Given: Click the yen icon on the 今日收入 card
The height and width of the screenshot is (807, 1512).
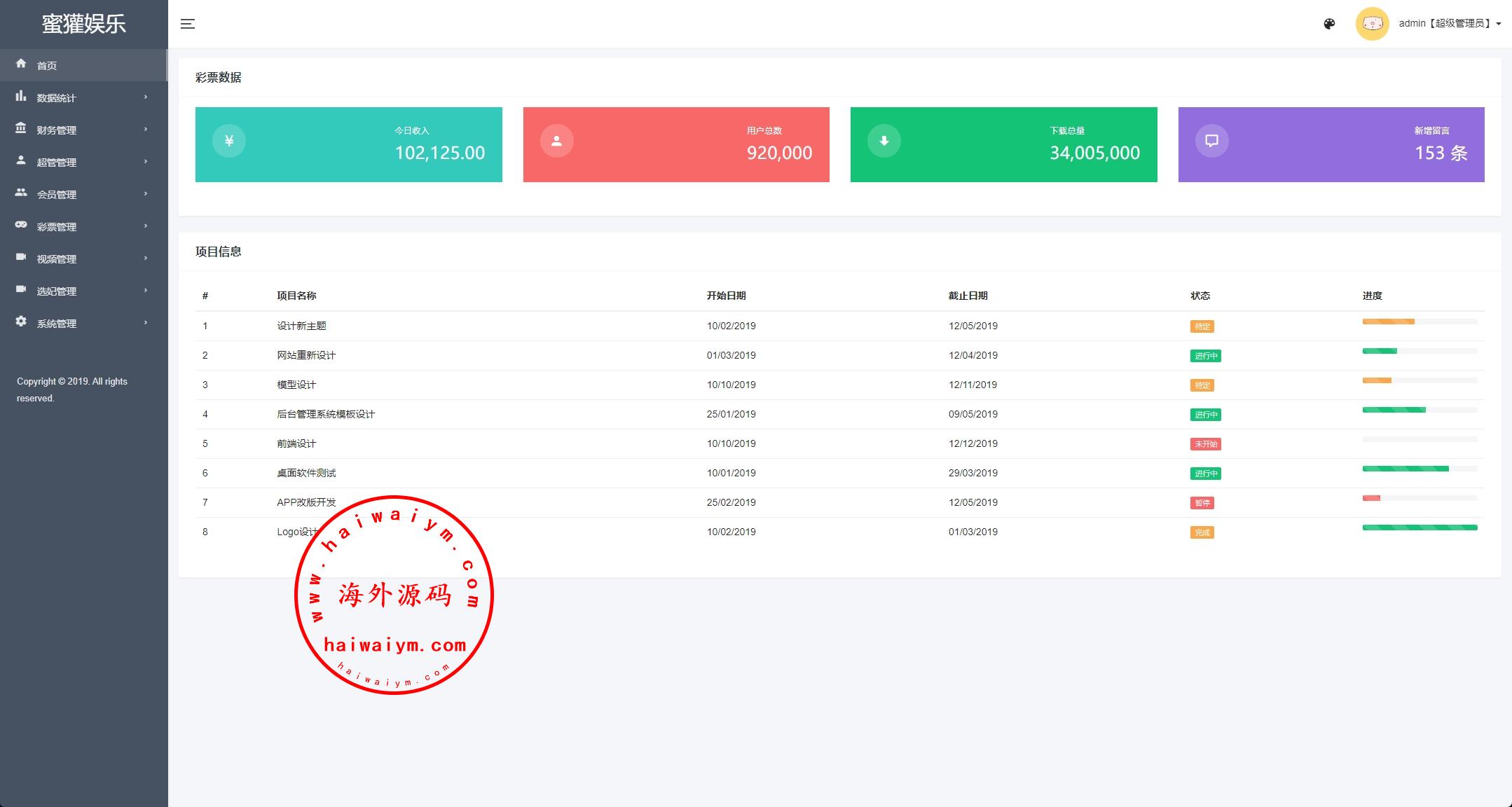Looking at the screenshot, I should pos(229,141).
